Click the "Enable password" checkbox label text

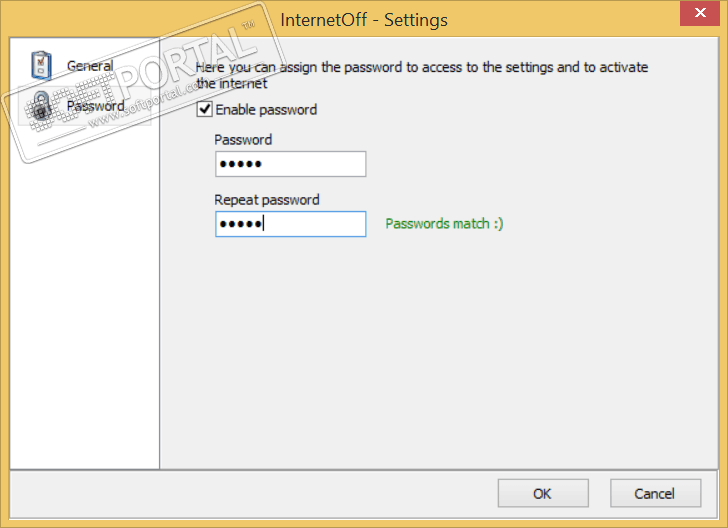[x=266, y=110]
